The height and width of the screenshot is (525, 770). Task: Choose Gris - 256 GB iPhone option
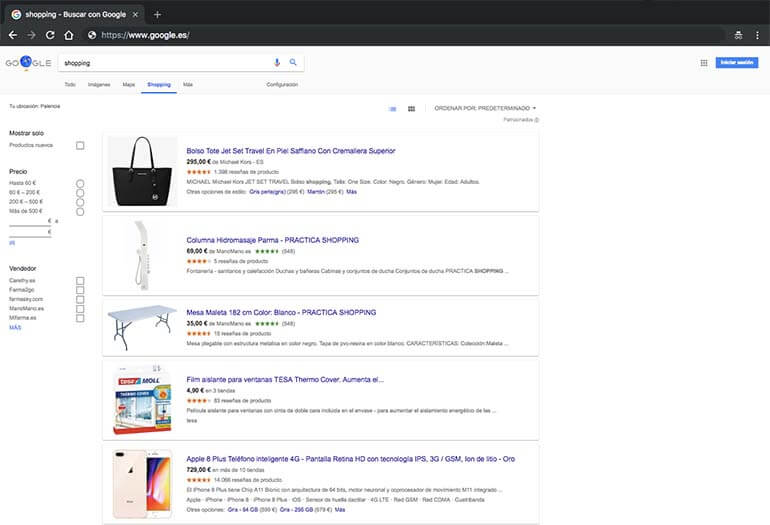296,510
